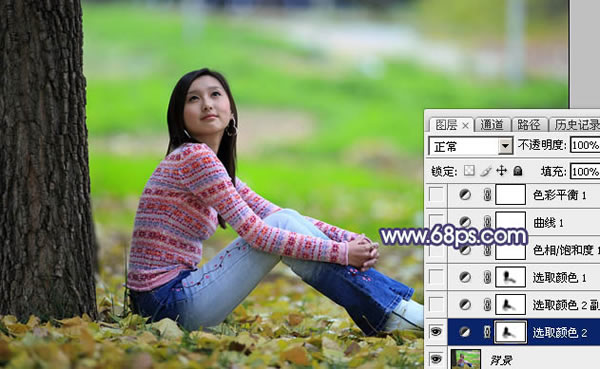
Task: Click 选取颜色 1 adjustment icon
Action: point(465,277)
